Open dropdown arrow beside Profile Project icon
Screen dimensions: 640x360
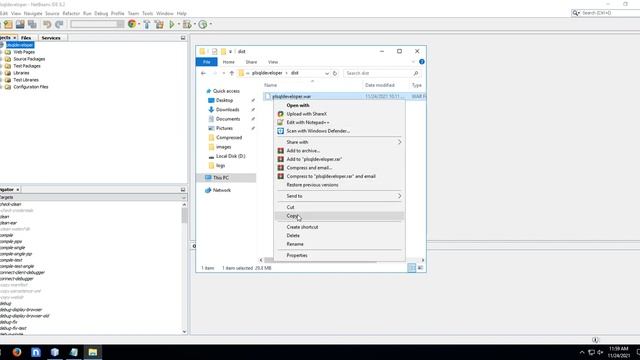tap(210, 24)
